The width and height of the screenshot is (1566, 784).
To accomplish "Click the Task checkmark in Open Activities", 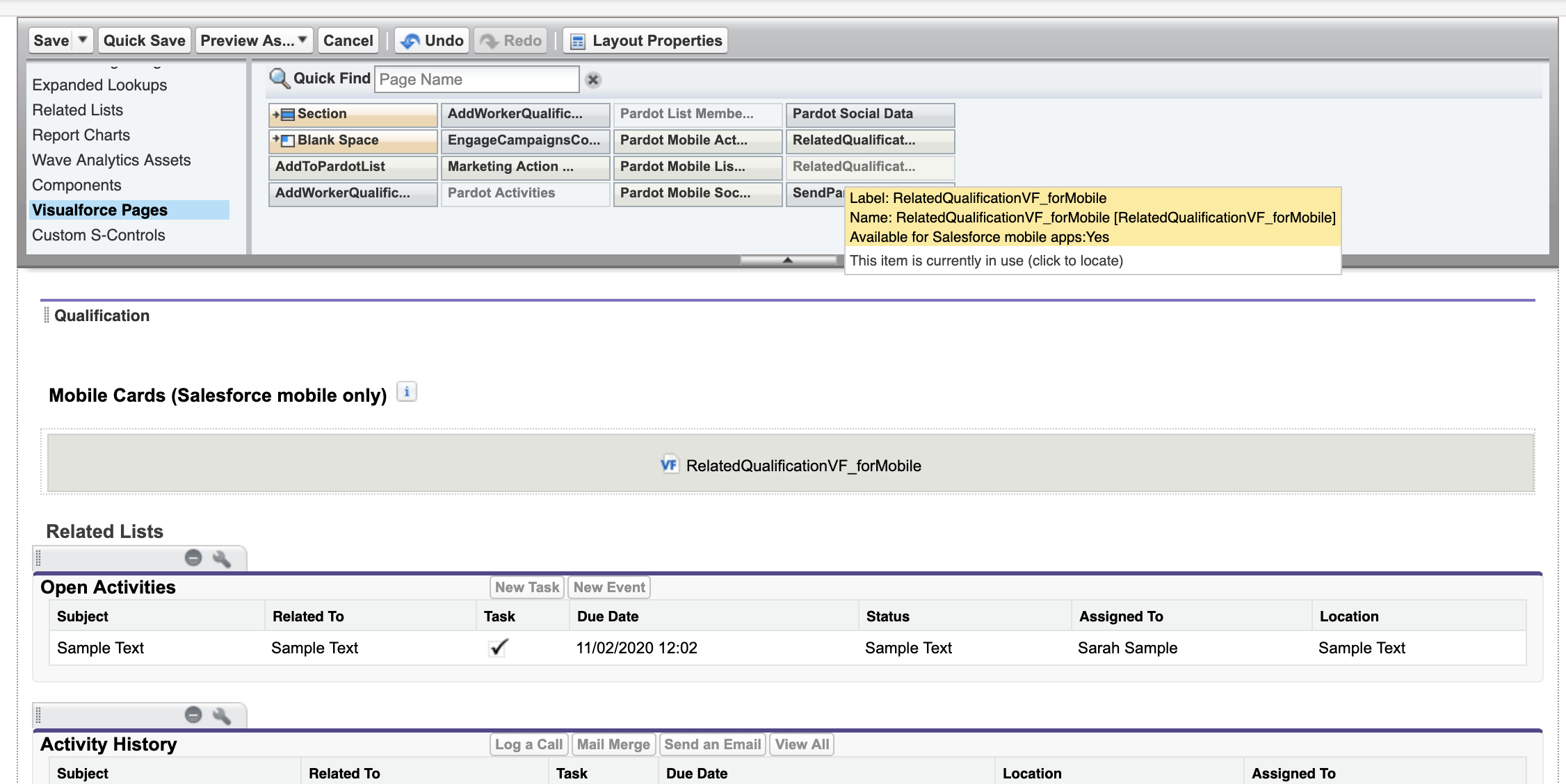I will coord(499,648).
